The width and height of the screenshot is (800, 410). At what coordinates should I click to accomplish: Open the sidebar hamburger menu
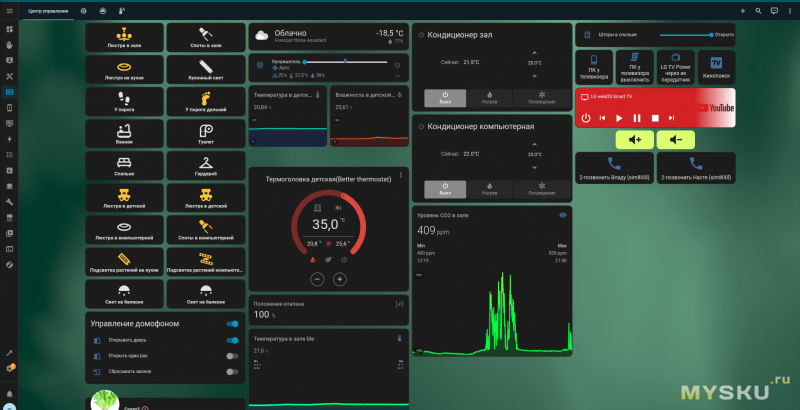[x=9, y=10]
